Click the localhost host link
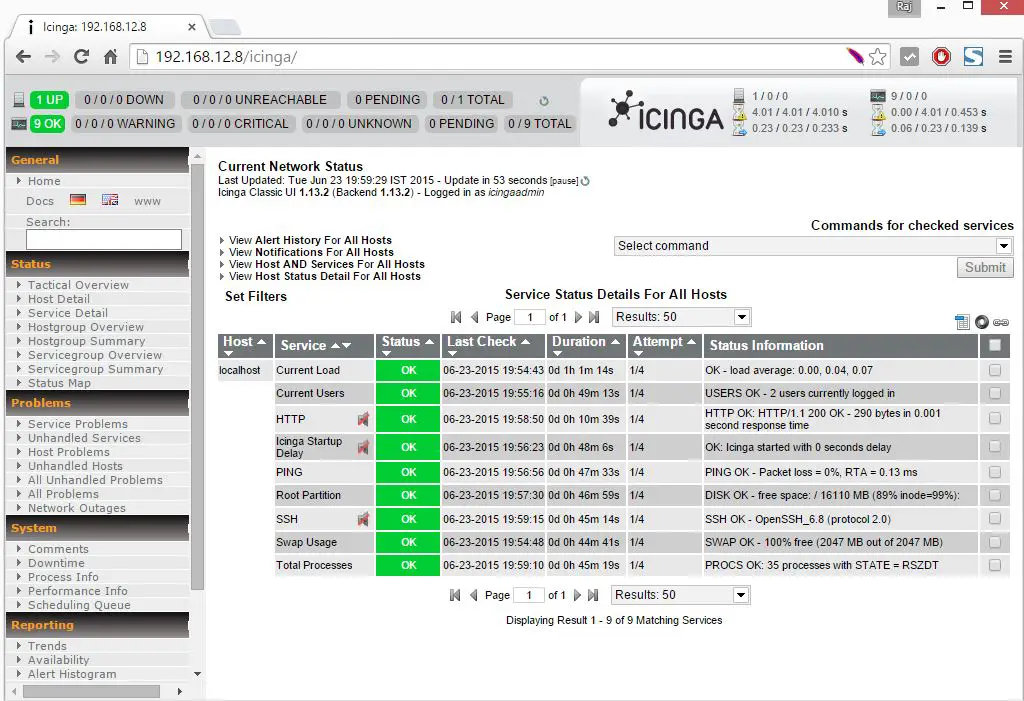Image resolution: width=1024 pixels, height=701 pixels. (x=240, y=370)
